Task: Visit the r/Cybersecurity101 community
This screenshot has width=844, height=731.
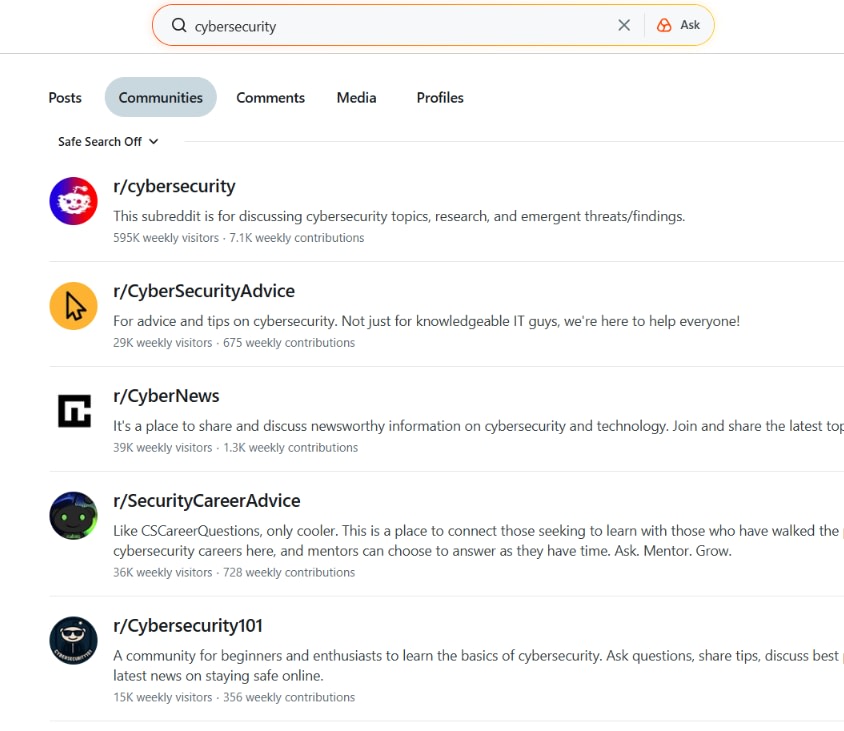Action: click(x=188, y=626)
